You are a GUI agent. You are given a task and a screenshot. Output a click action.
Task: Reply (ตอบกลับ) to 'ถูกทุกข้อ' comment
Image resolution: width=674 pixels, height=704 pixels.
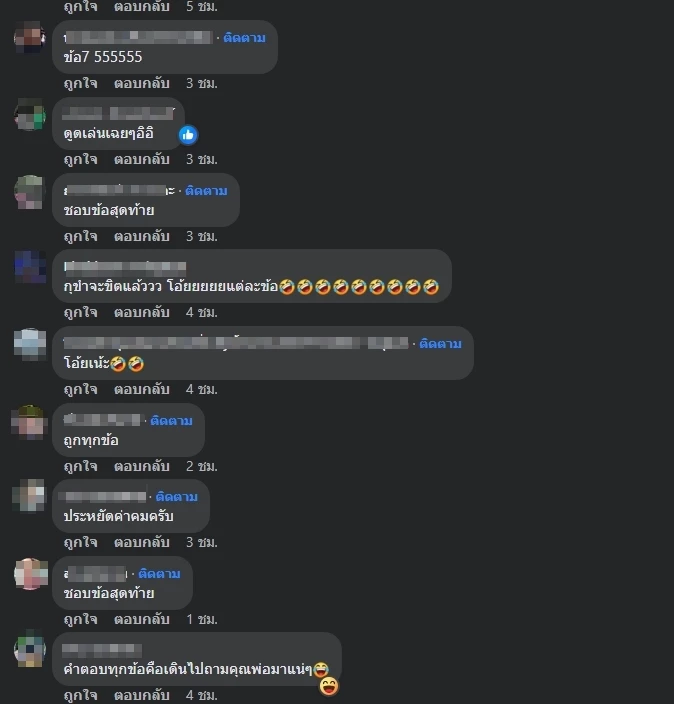coord(141,466)
